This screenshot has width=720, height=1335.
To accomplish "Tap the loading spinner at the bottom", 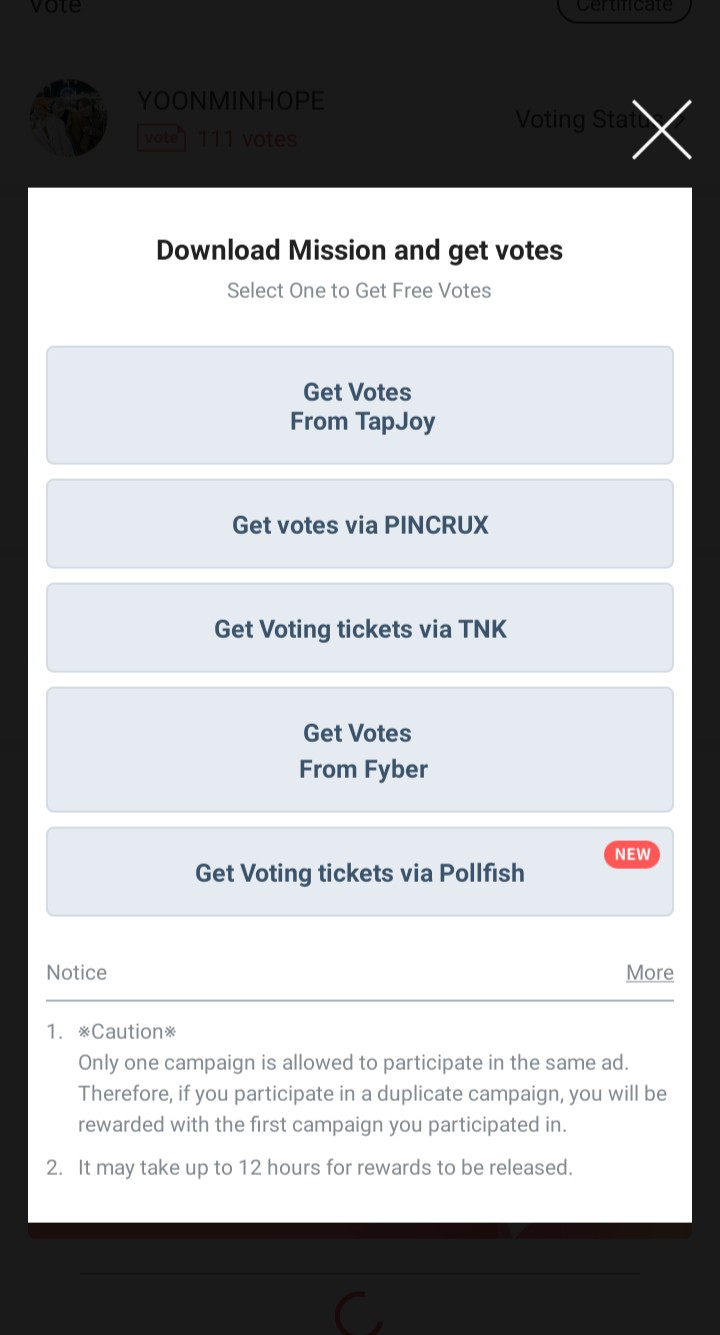I will tap(359, 1312).
